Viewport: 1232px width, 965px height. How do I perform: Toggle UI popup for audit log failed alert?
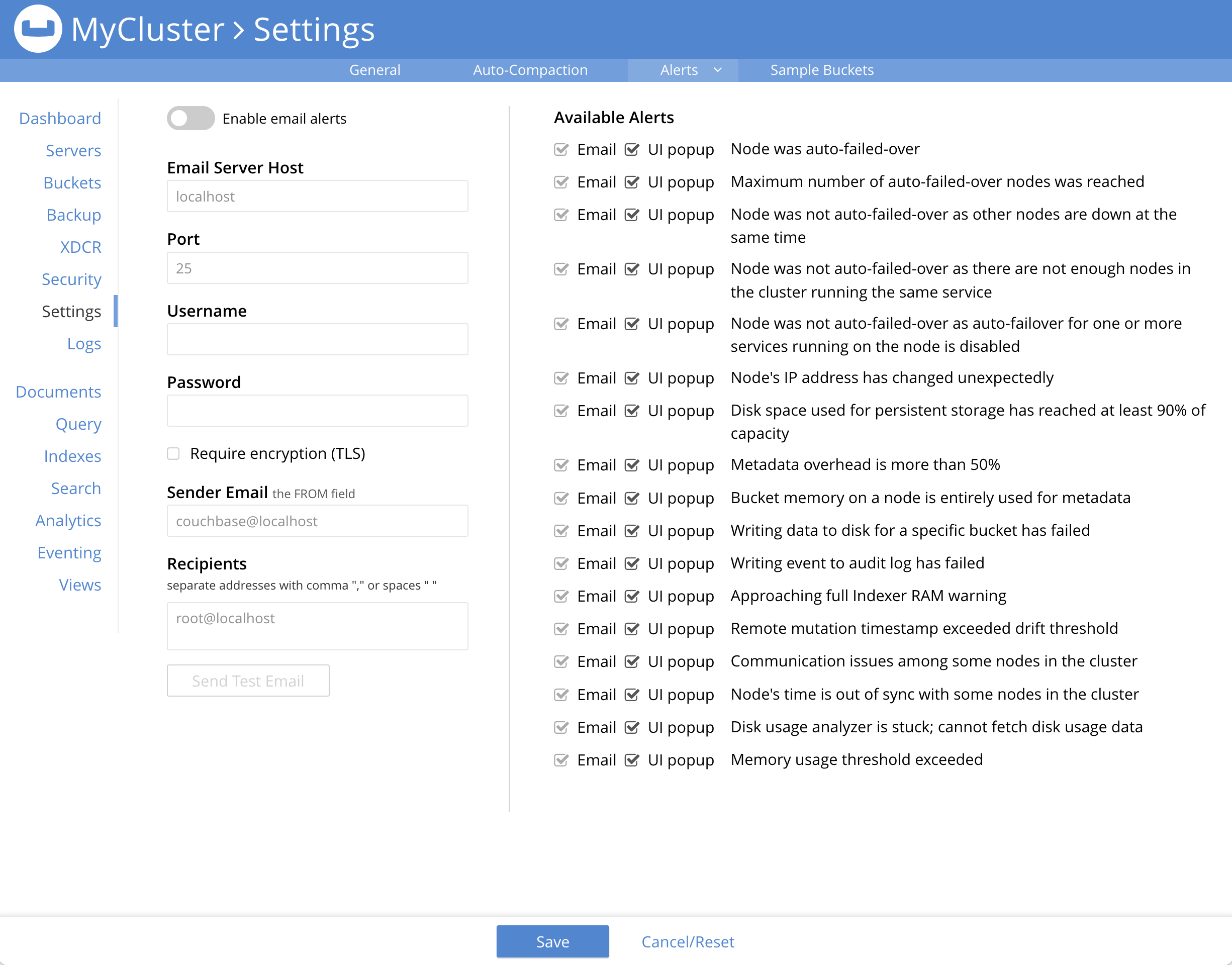click(632, 564)
